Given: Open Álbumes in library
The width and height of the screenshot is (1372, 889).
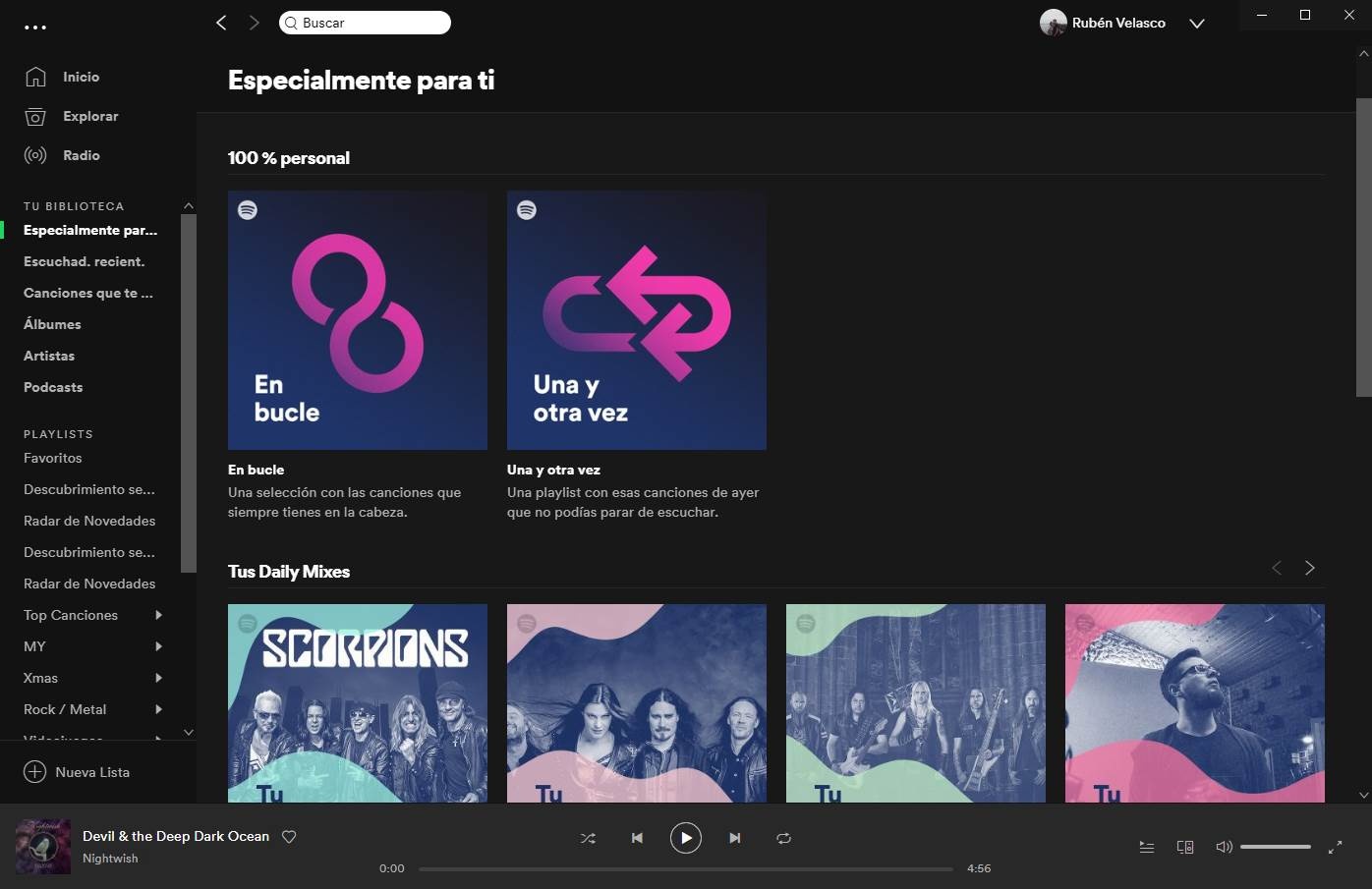Looking at the screenshot, I should [52, 324].
